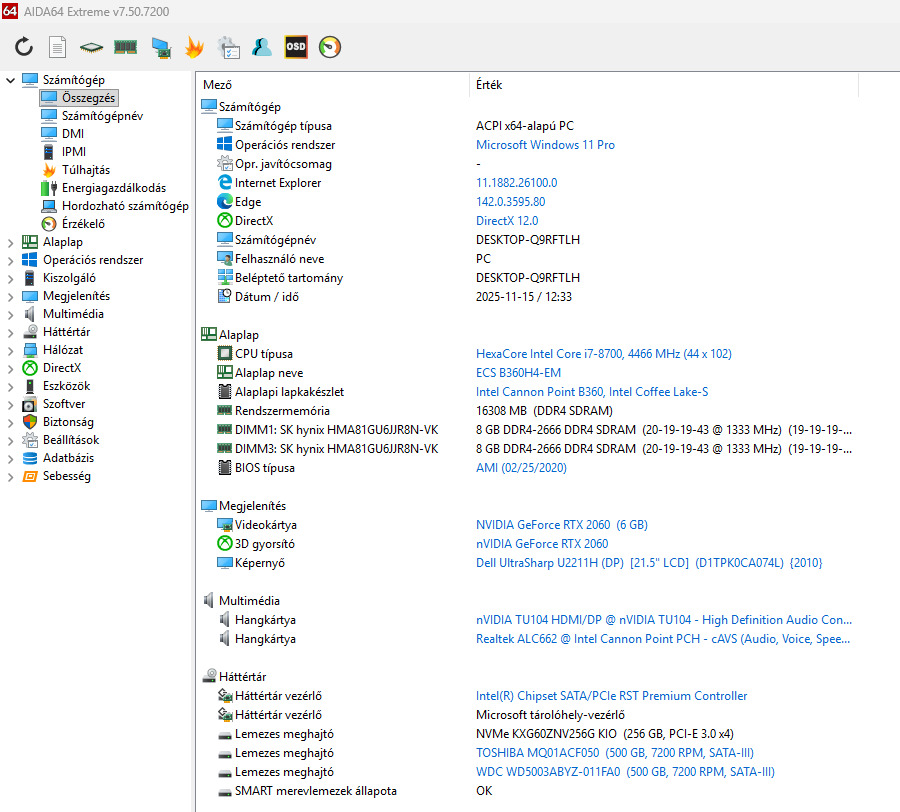
Task: Open the Intel Cannon Point B360 chipset link
Action: point(592,391)
